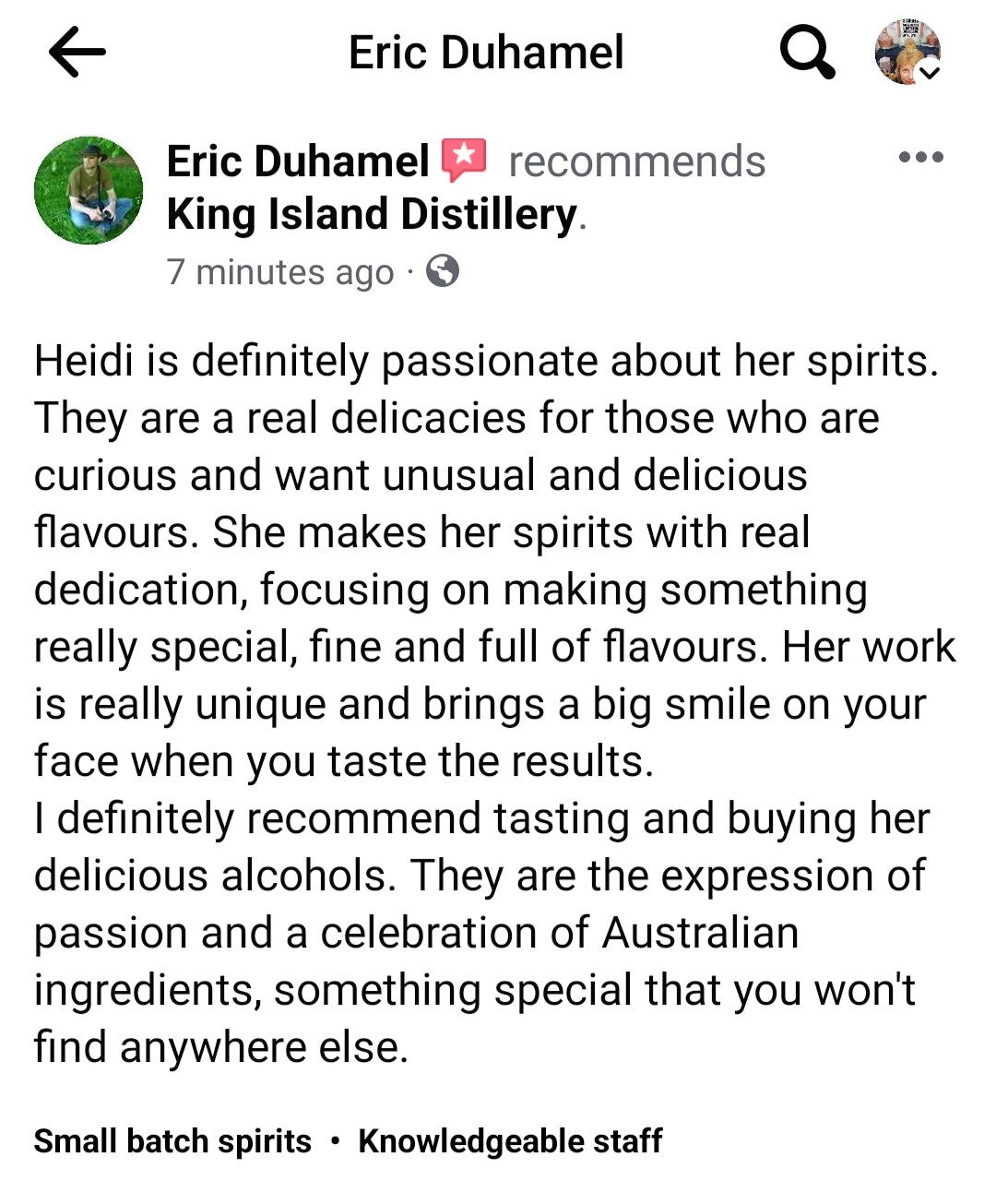Viewport: 996px width, 1204px height.
Task: Open search with the magnifier icon
Action: (807, 53)
